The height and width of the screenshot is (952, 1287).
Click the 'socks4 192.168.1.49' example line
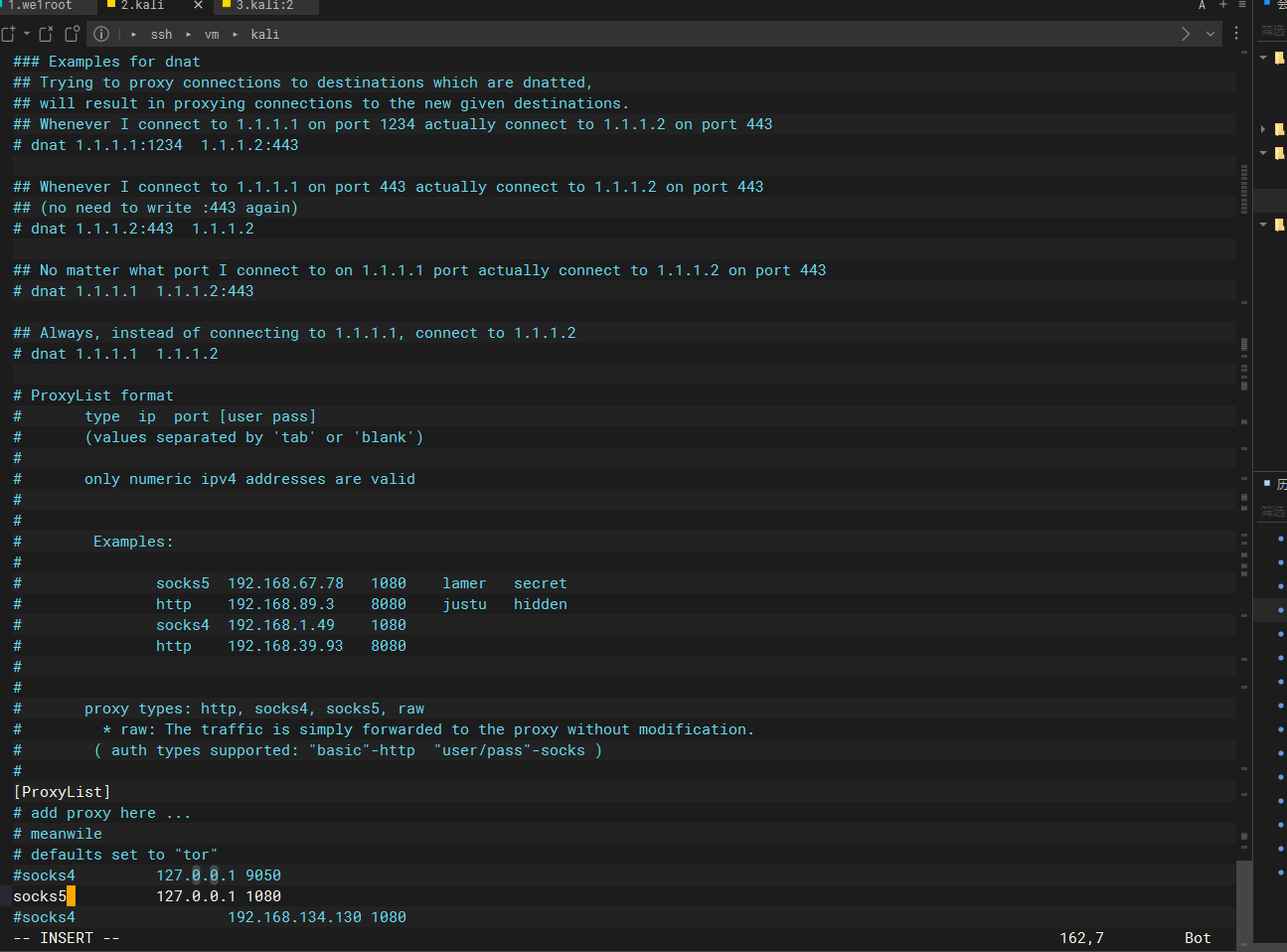pos(281,625)
